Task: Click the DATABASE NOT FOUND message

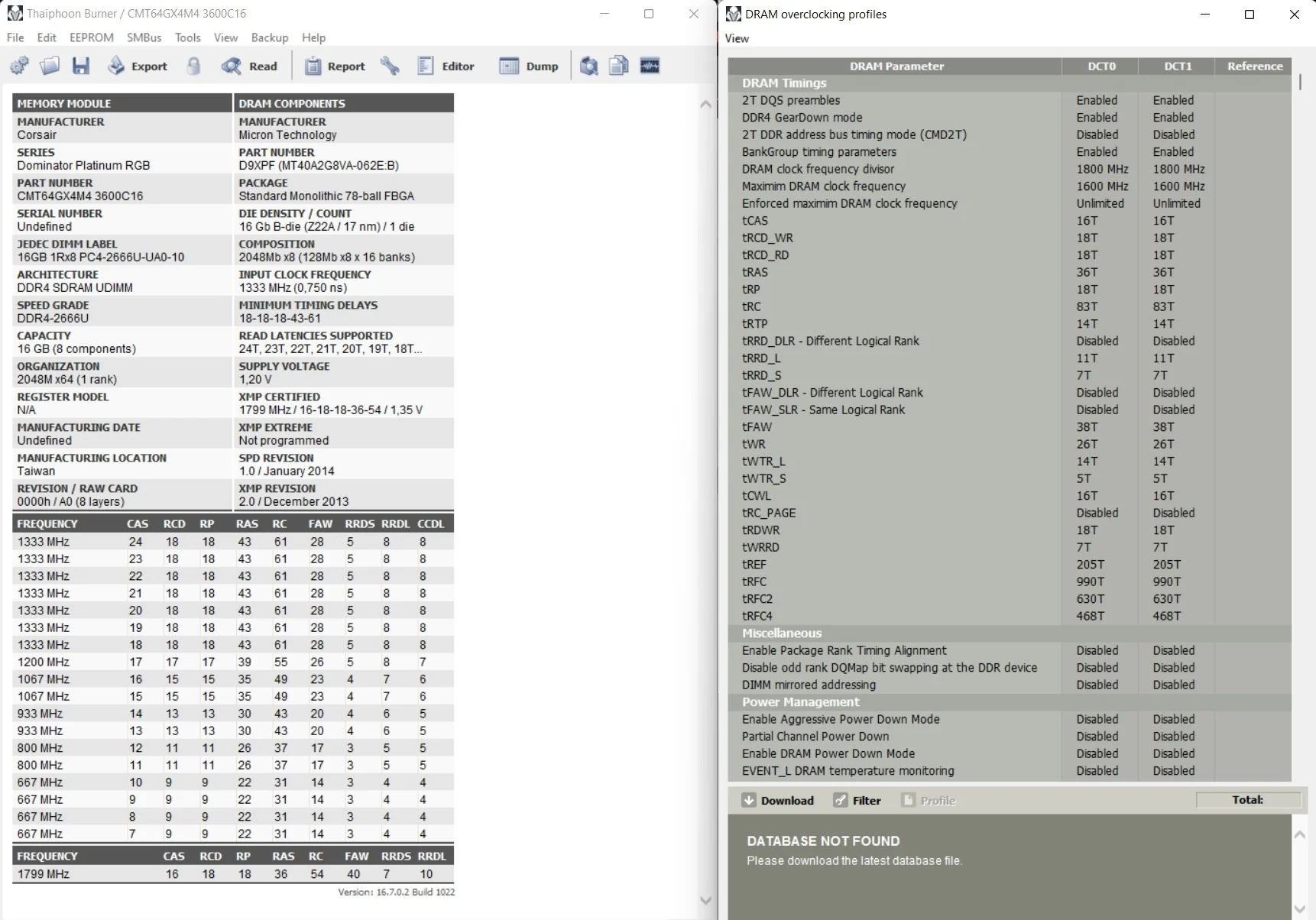Action: [x=823, y=841]
